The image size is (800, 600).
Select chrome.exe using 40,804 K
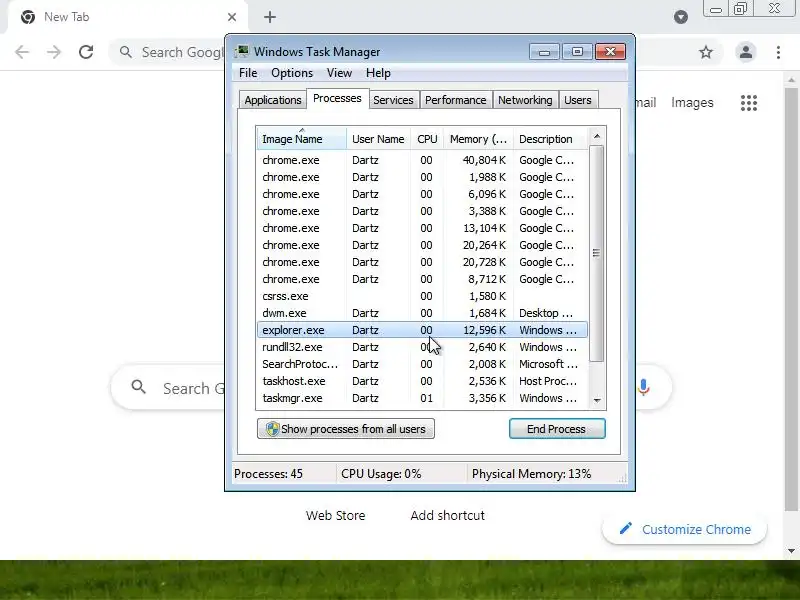tap(422, 160)
